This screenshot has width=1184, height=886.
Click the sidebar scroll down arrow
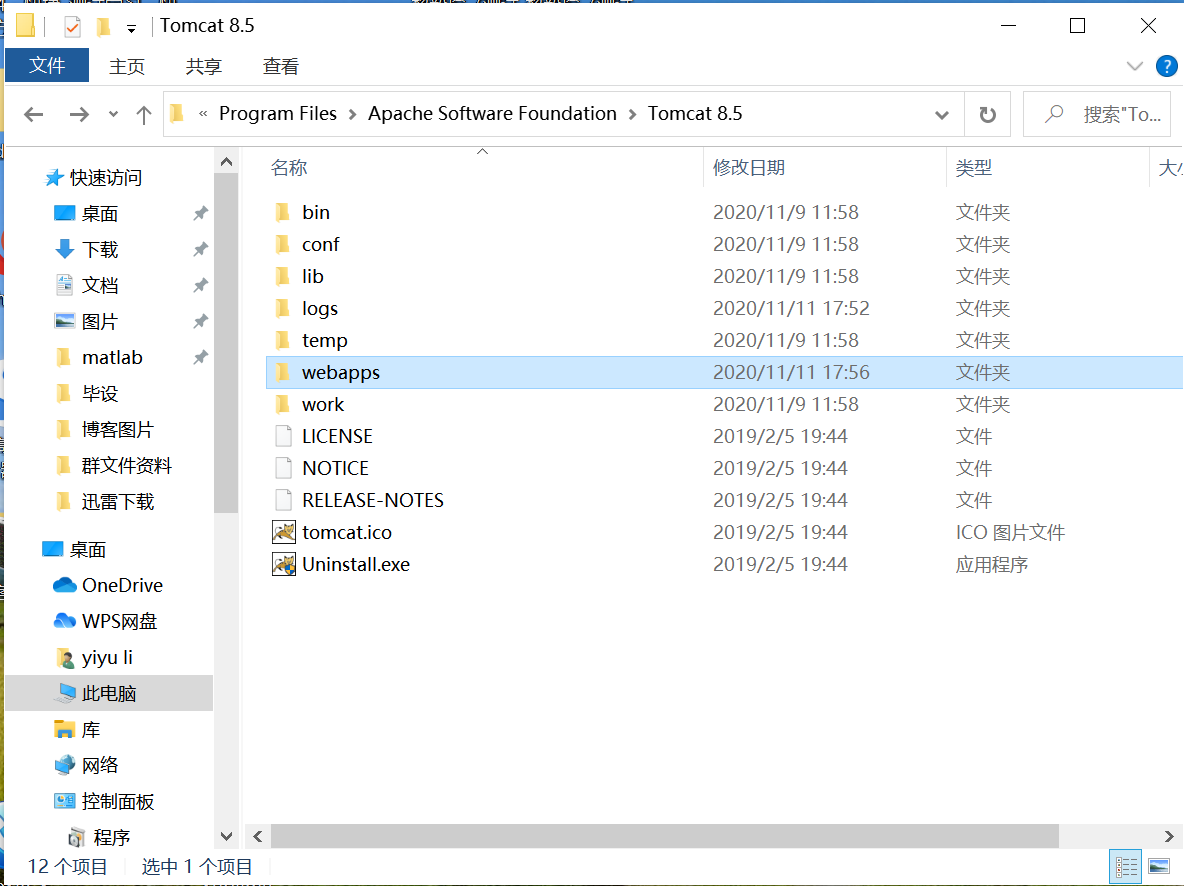pyautogui.click(x=226, y=836)
